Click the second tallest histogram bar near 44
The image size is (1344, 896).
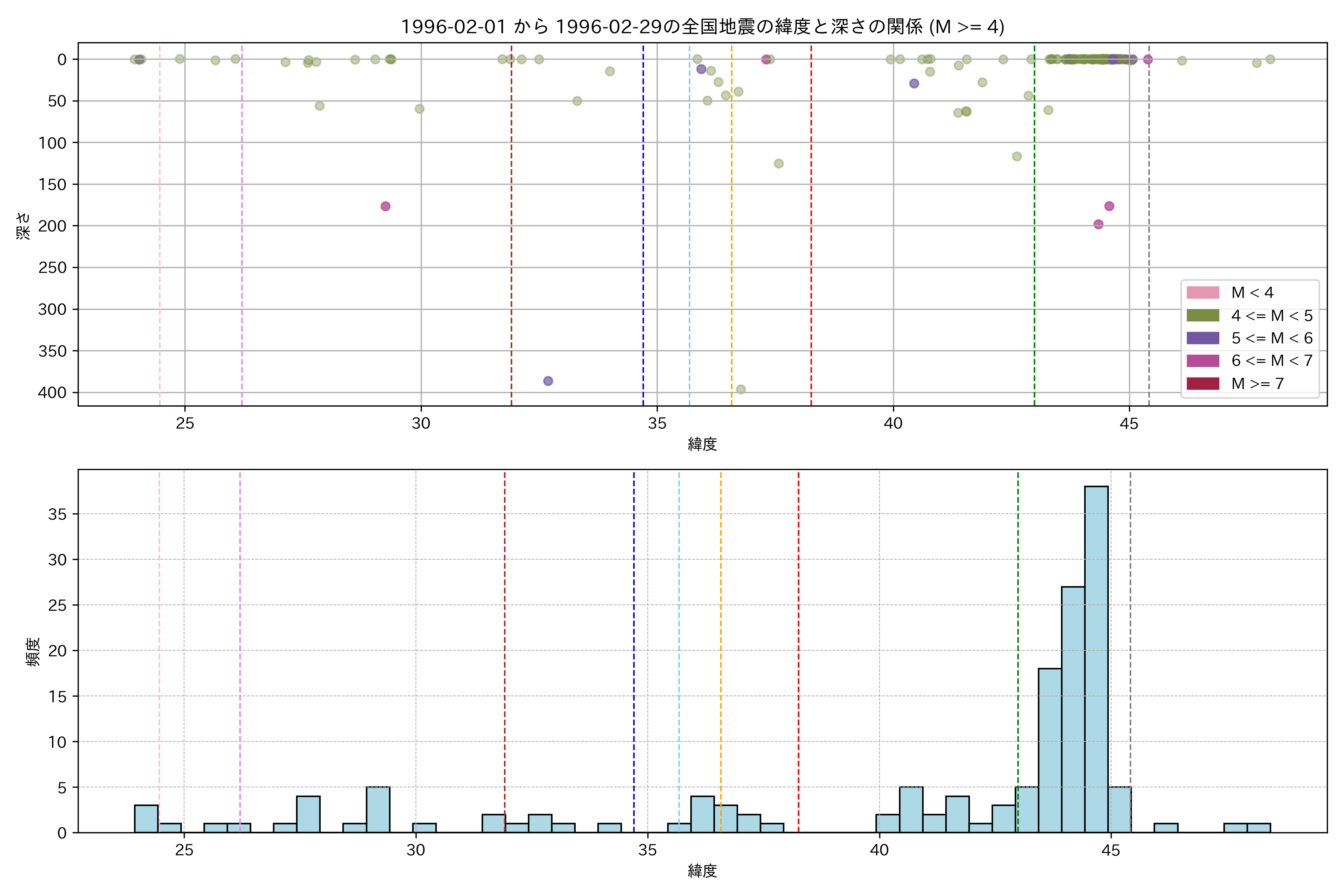1073,709
